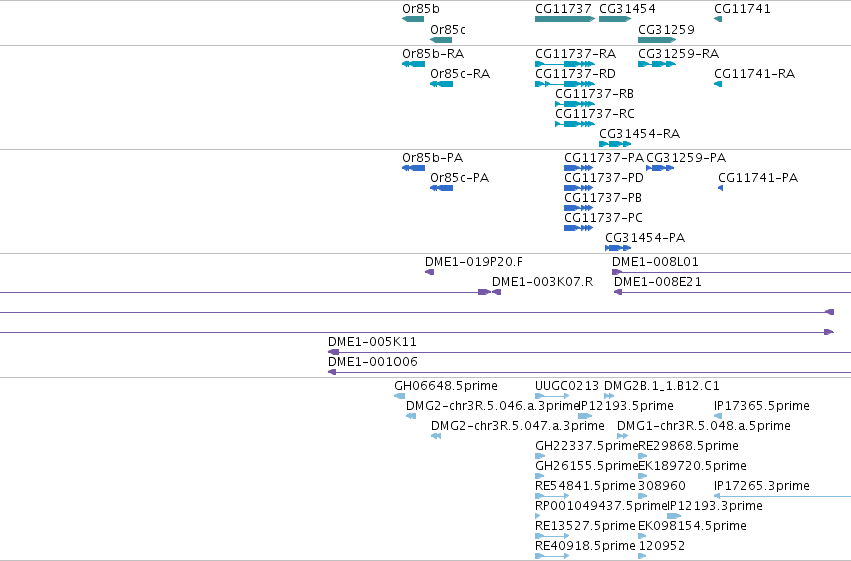This screenshot has width=851, height=561.
Task: Select EST label EK098154.5prime
Action: [x=692, y=527]
